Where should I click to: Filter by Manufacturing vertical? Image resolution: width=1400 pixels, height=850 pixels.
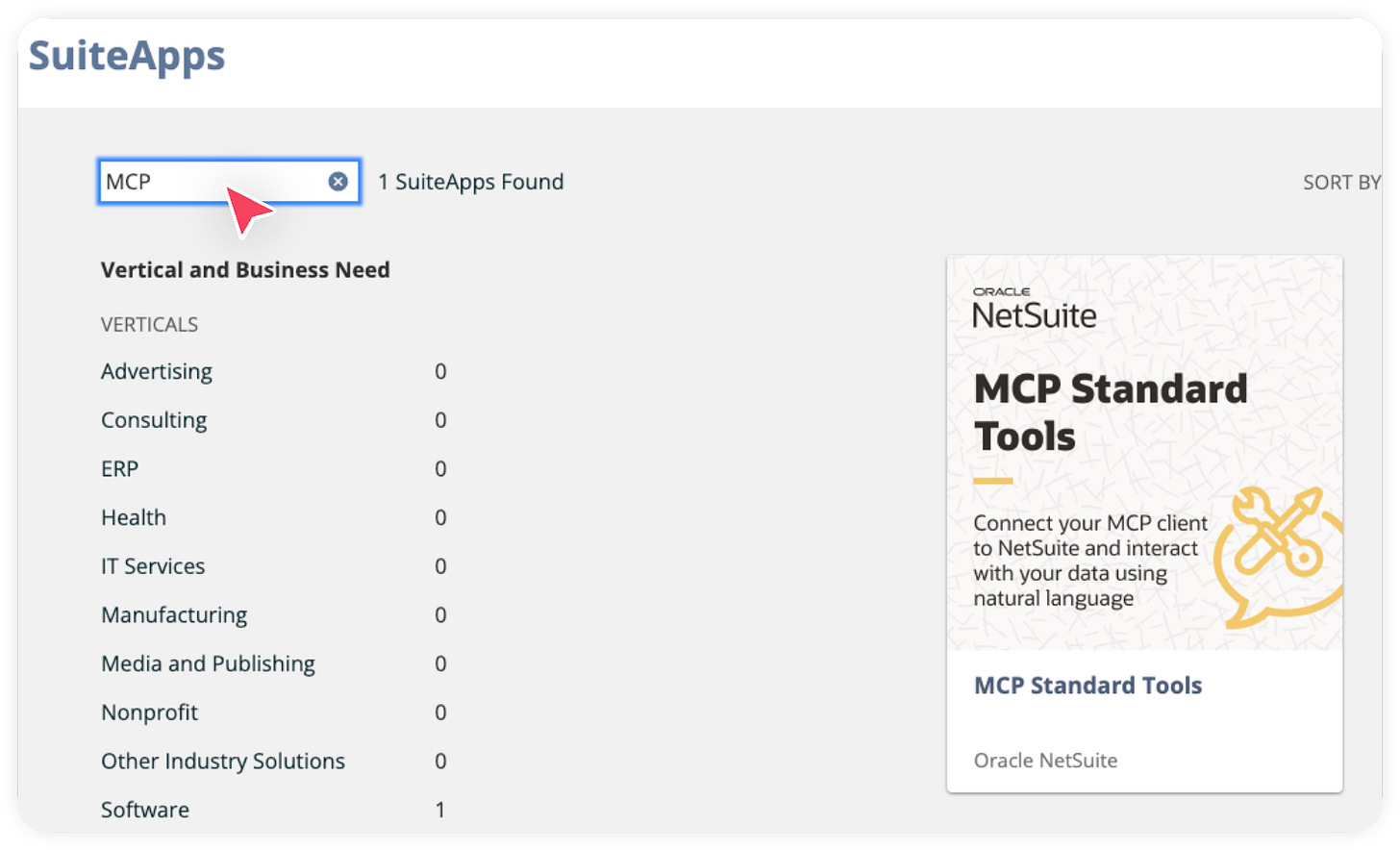point(174,615)
